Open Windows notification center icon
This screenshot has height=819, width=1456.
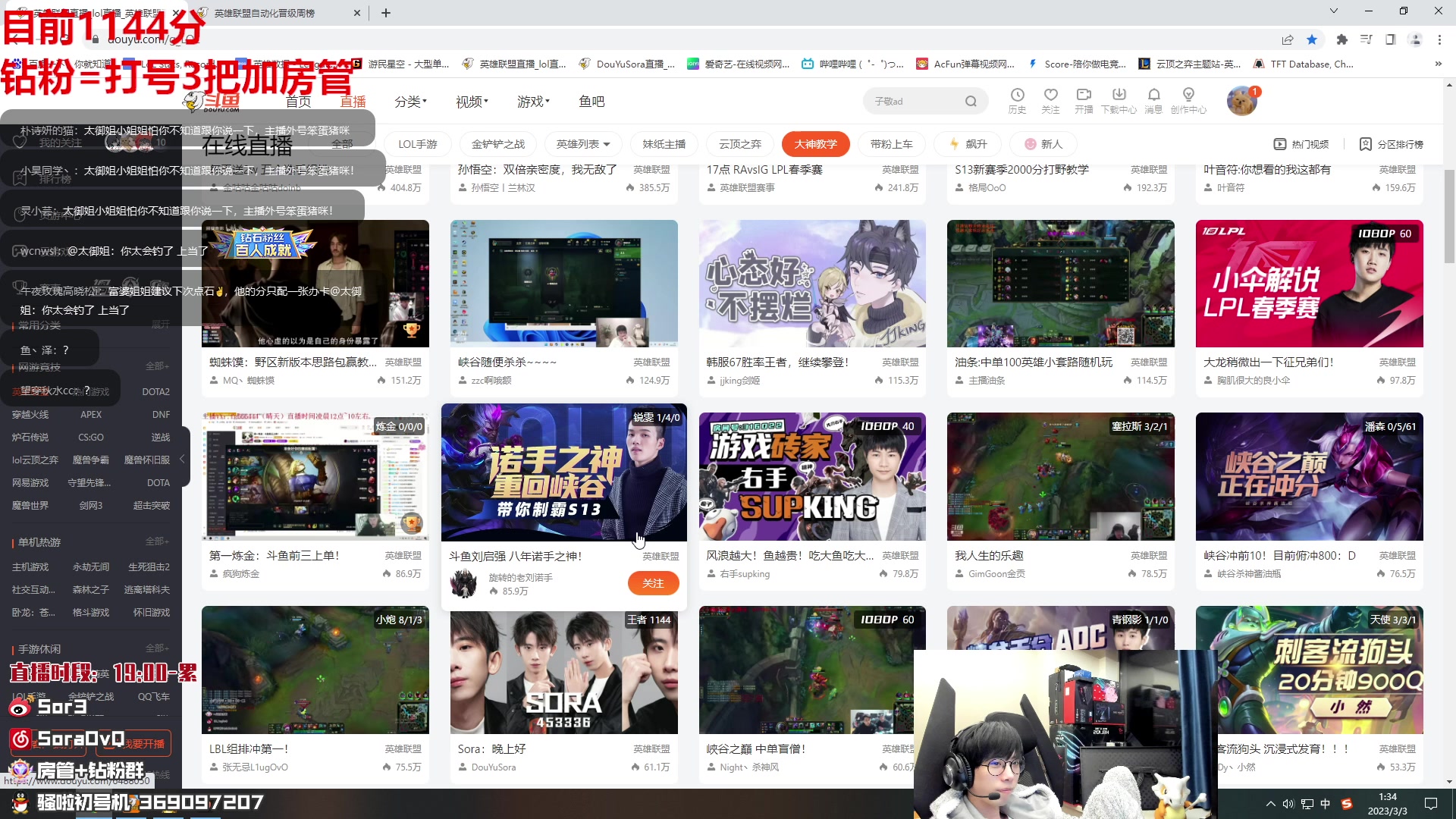pyautogui.click(x=1430, y=804)
